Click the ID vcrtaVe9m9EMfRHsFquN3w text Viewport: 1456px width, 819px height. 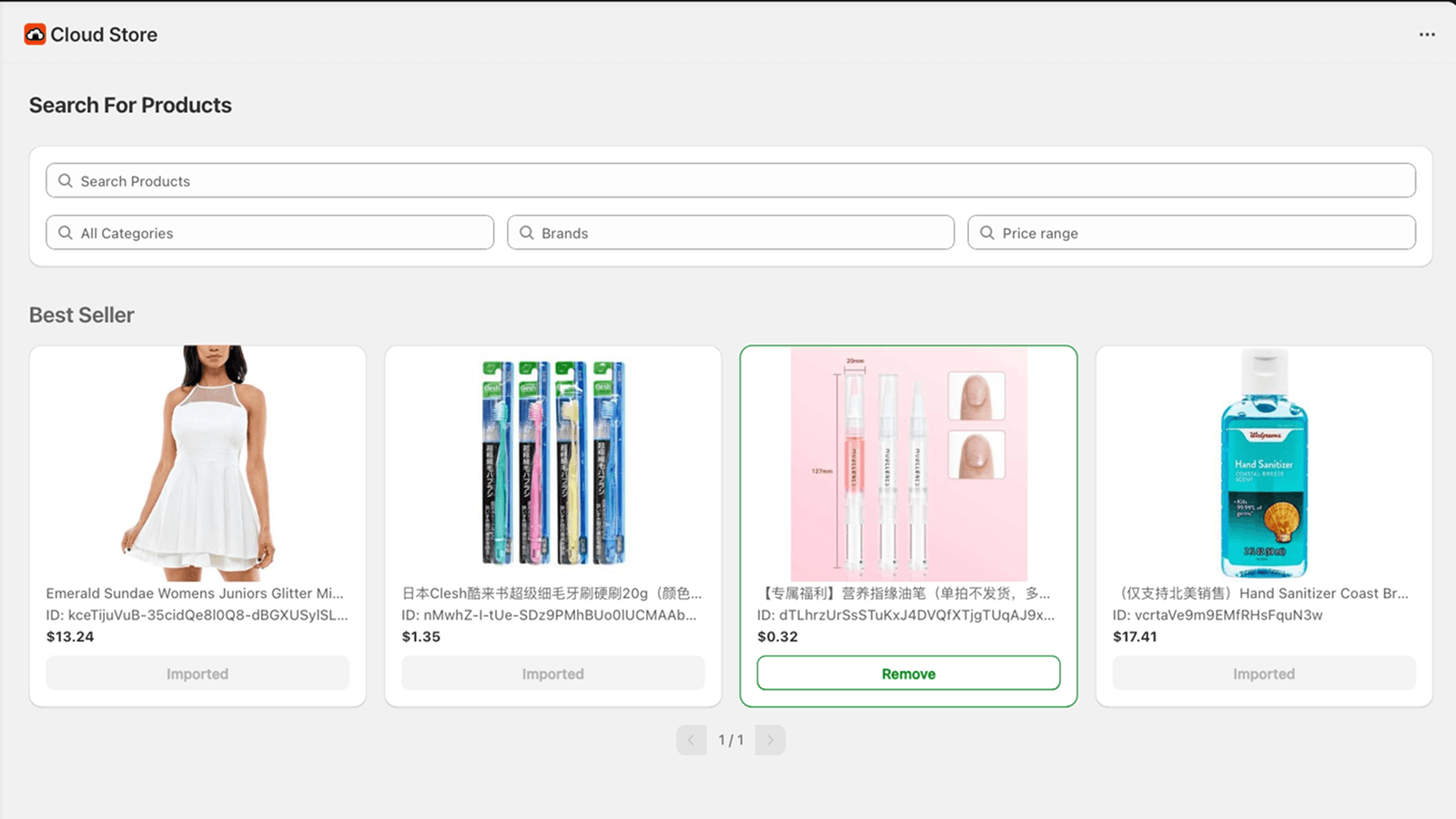[x=1218, y=615]
